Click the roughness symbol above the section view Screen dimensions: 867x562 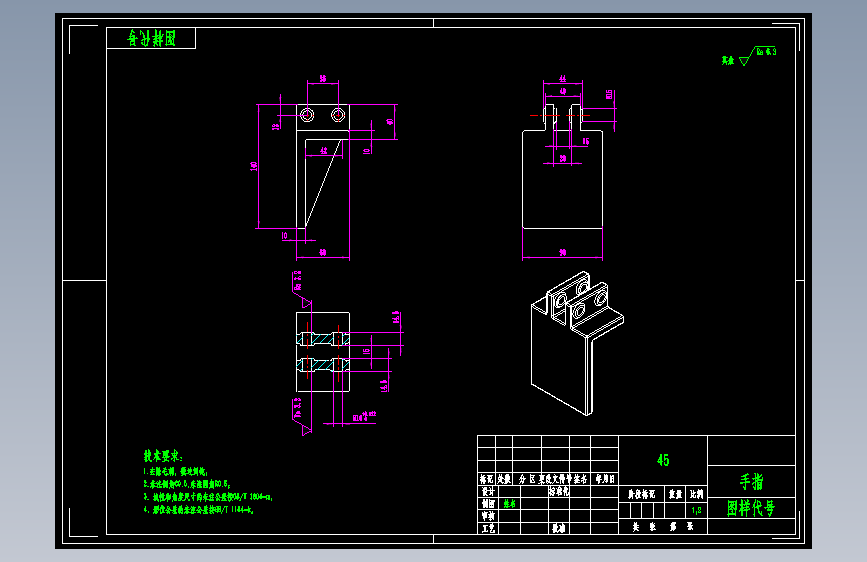[x=301, y=289]
